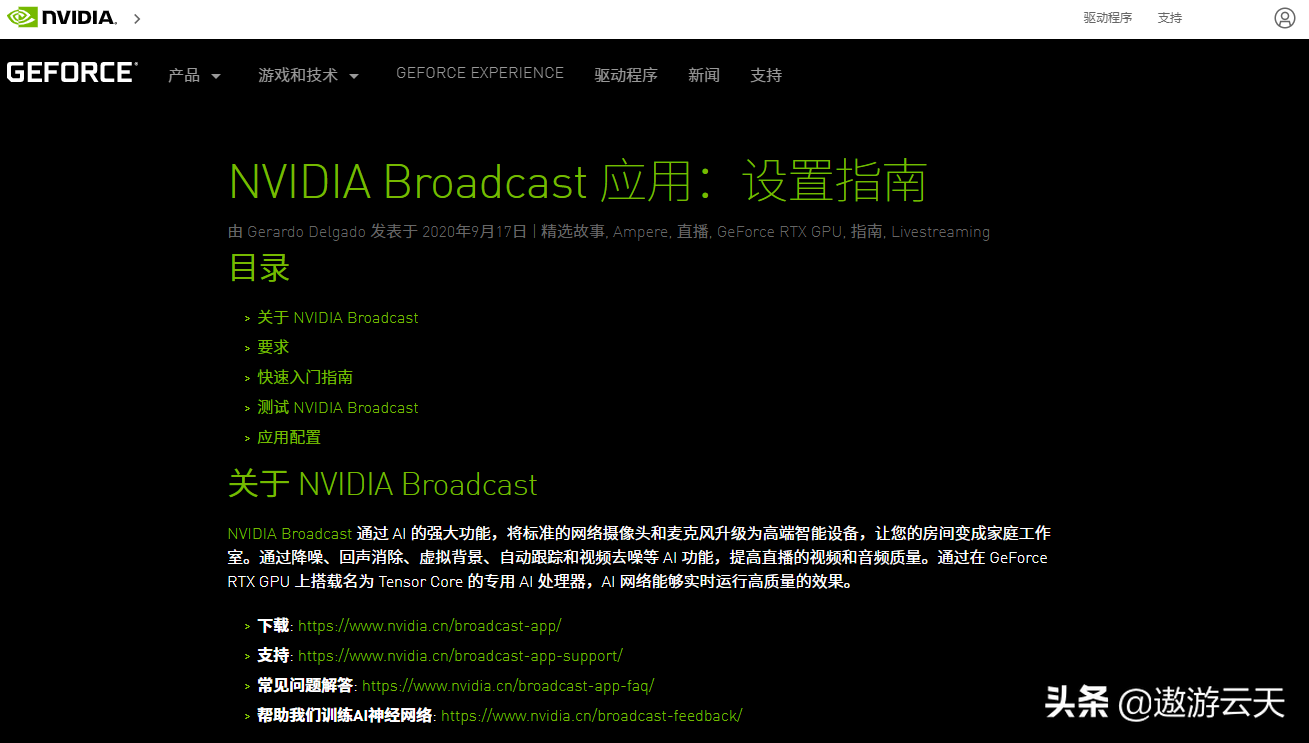The image size is (1309, 743).
Task: Open the broadcast-app download URL
Action: point(430,626)
